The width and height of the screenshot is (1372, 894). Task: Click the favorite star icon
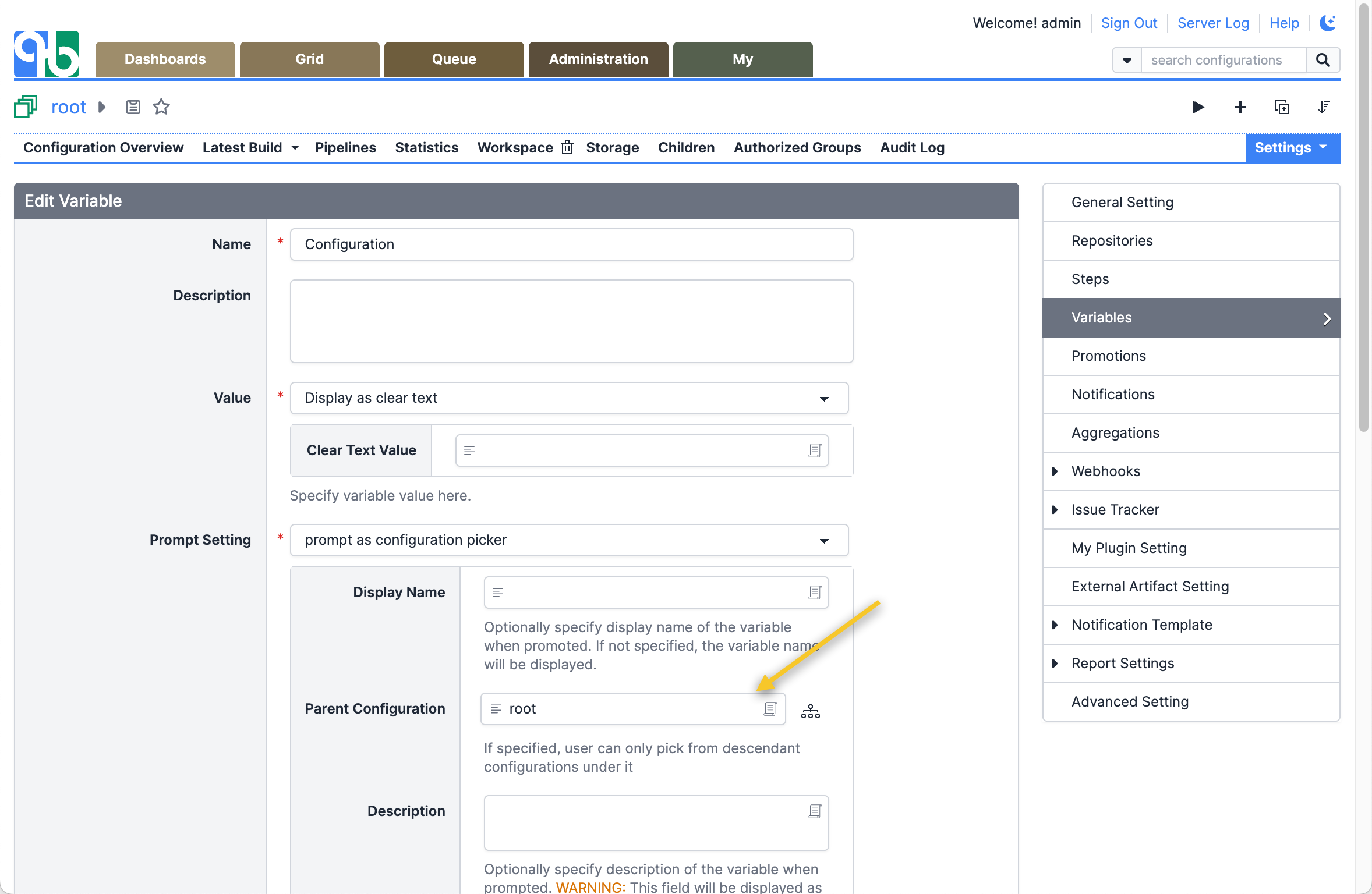[161, 107]
